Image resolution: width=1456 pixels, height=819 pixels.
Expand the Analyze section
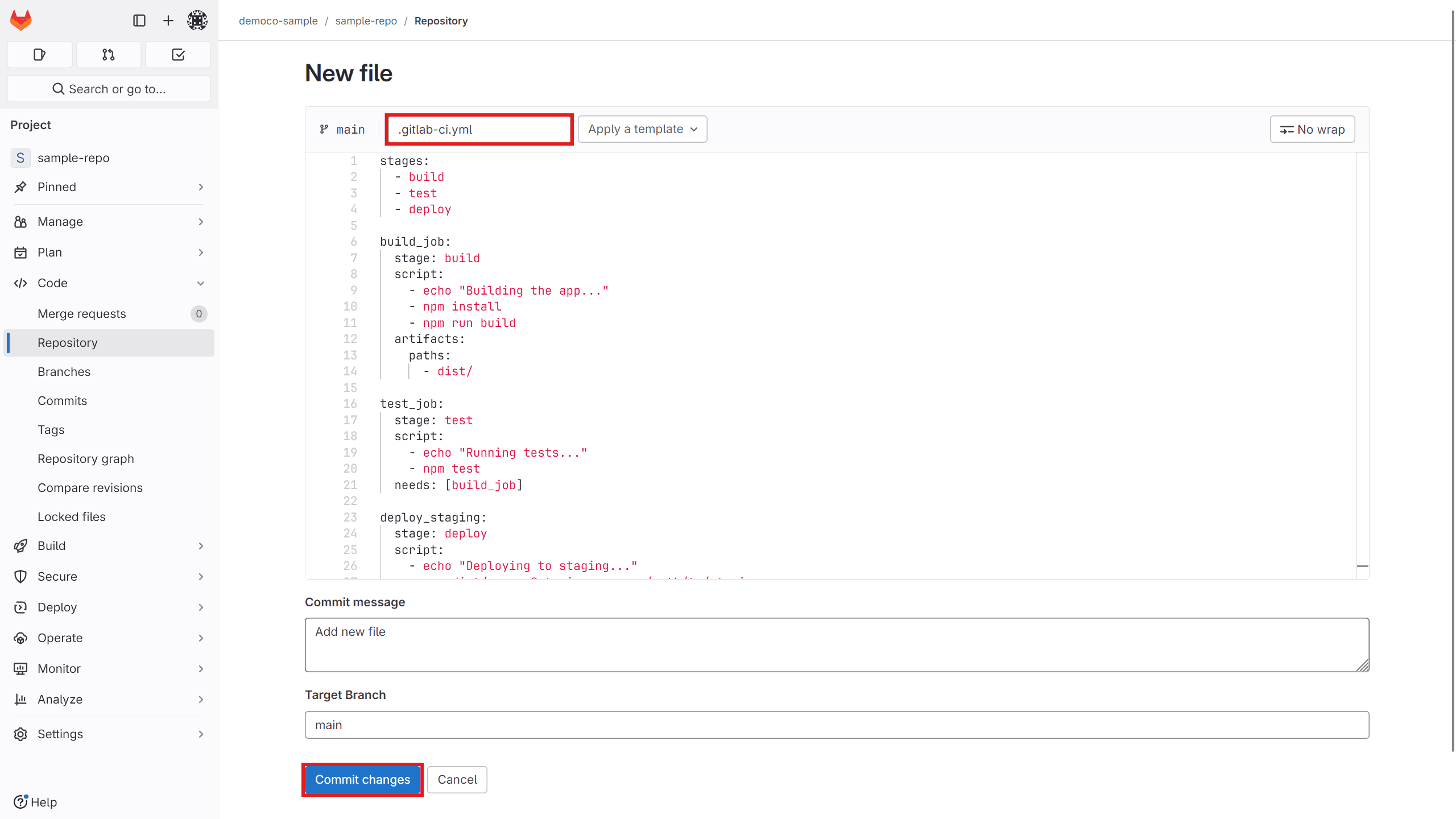pyautogui.click(x=109, y=699)
